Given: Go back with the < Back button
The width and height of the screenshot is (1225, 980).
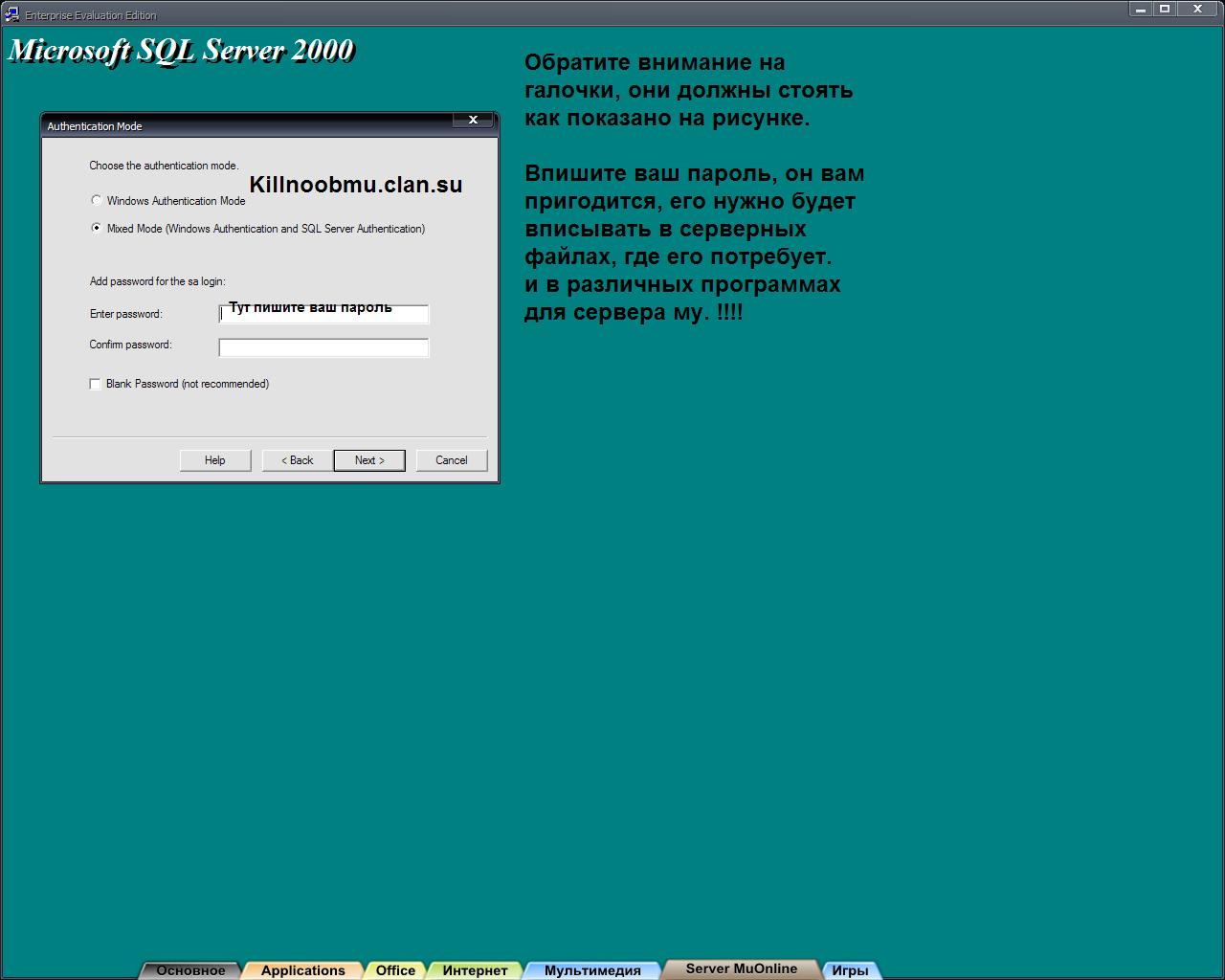Looking at the screenshot, I should (x=297, y=460).
